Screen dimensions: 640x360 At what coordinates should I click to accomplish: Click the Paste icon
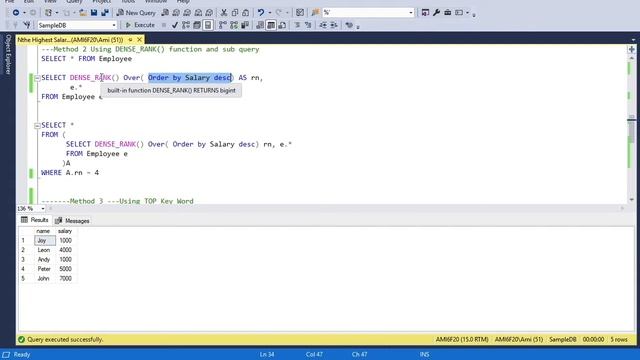(x=246, y=13)
